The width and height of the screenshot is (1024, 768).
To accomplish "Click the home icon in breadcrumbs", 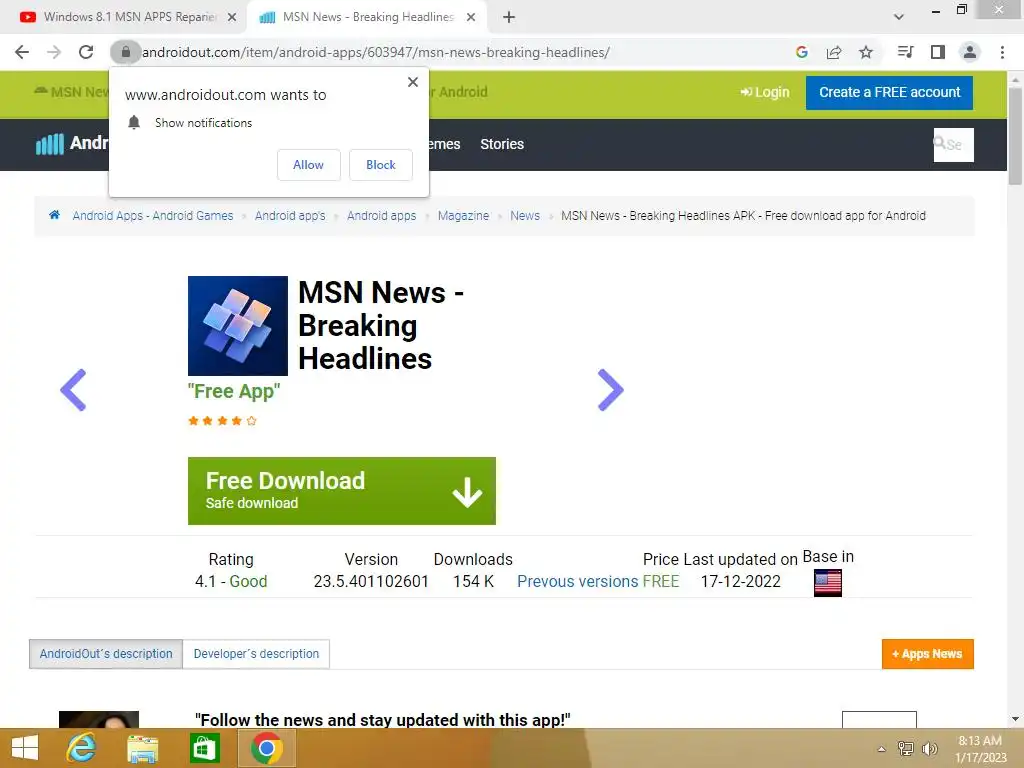I will tap(54, 215).
